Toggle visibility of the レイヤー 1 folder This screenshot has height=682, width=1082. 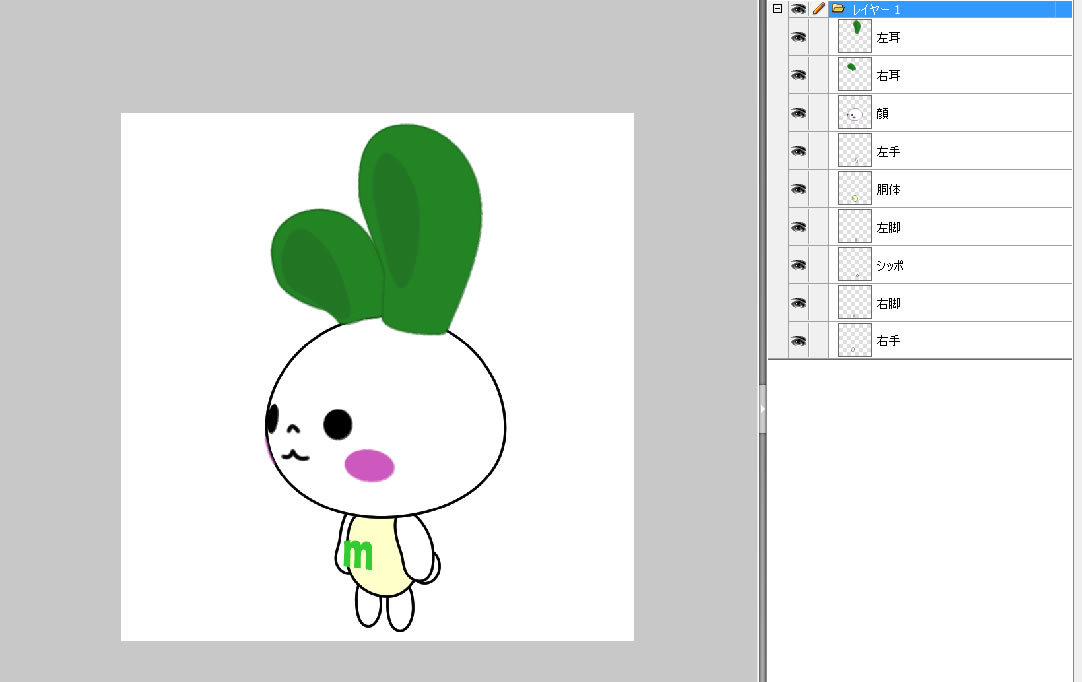tap(798, 8)
